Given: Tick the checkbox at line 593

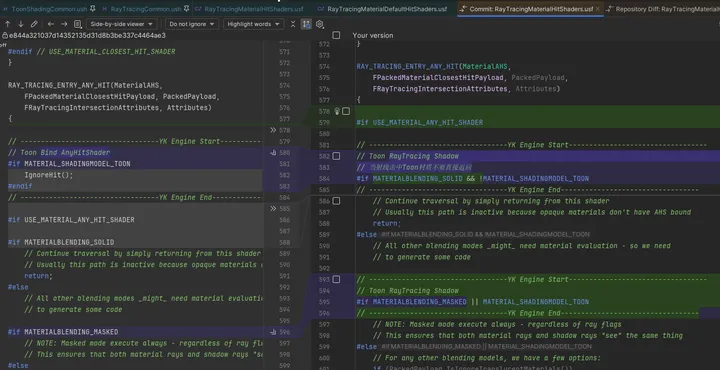Looking at the screenshot, I should pyautogui.click(x=336, y=279).
